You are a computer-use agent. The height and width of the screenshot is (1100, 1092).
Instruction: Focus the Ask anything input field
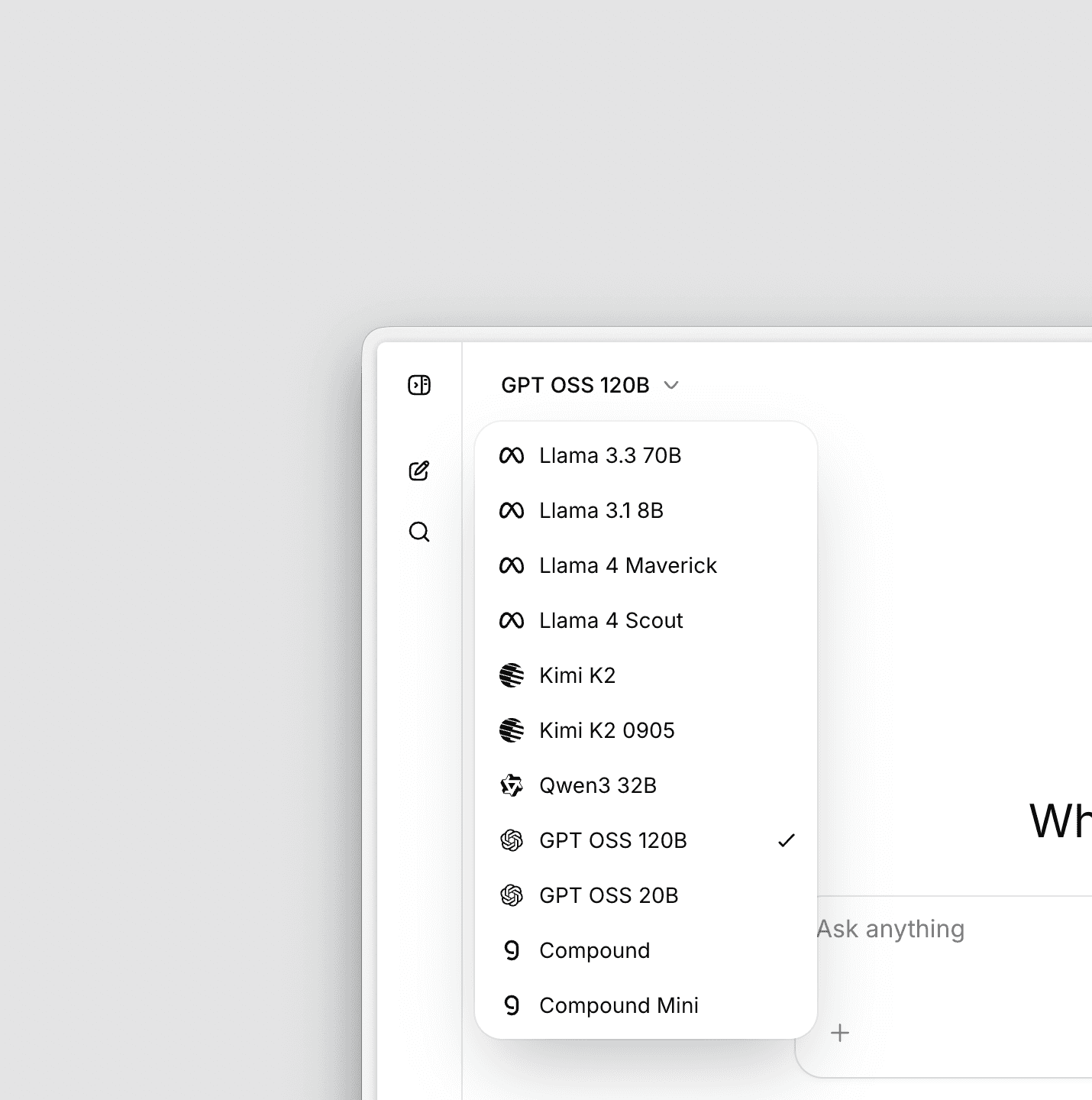tap(947, 930)
